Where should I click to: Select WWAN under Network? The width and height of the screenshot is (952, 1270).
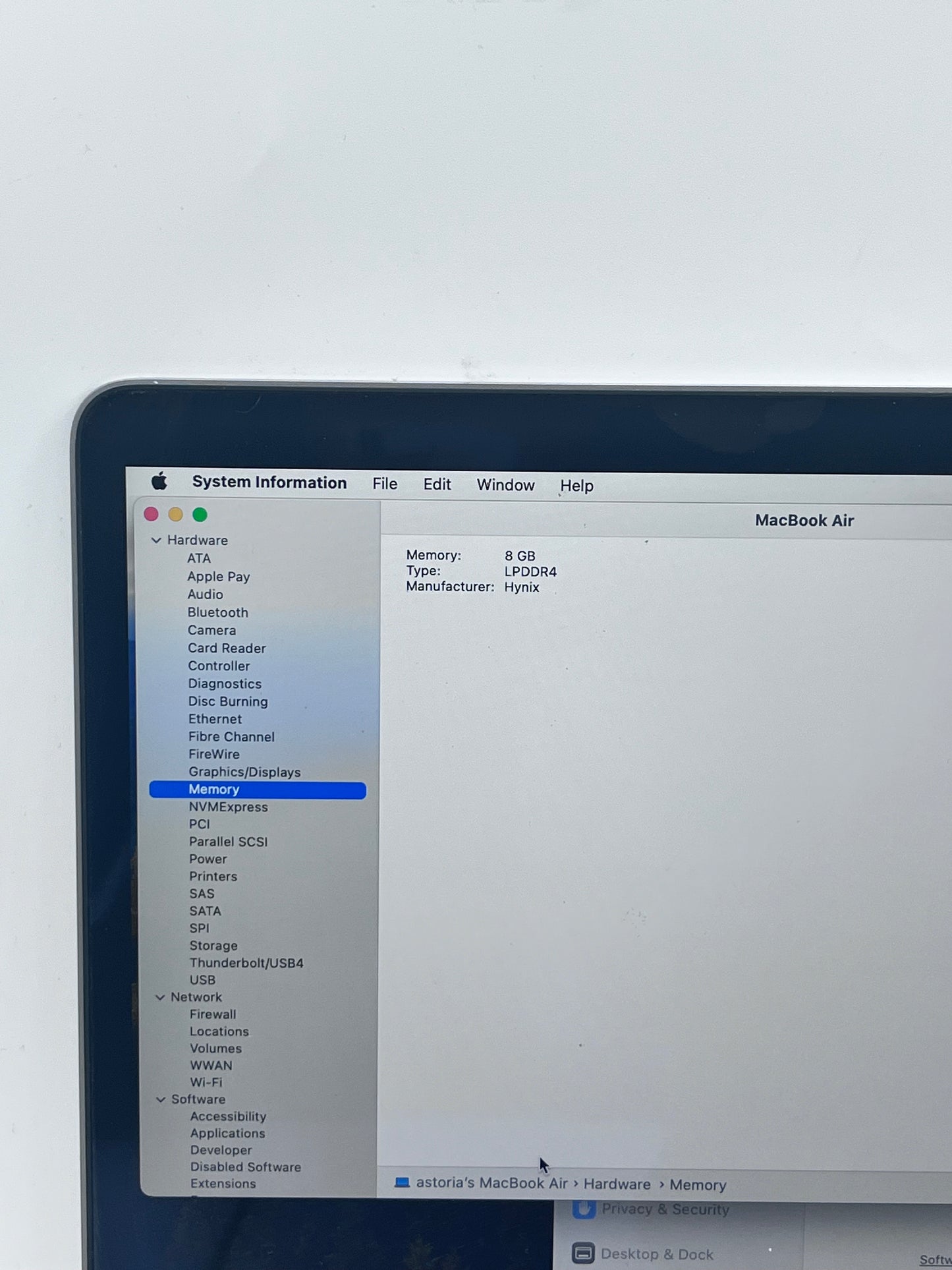pos(211,1065)
